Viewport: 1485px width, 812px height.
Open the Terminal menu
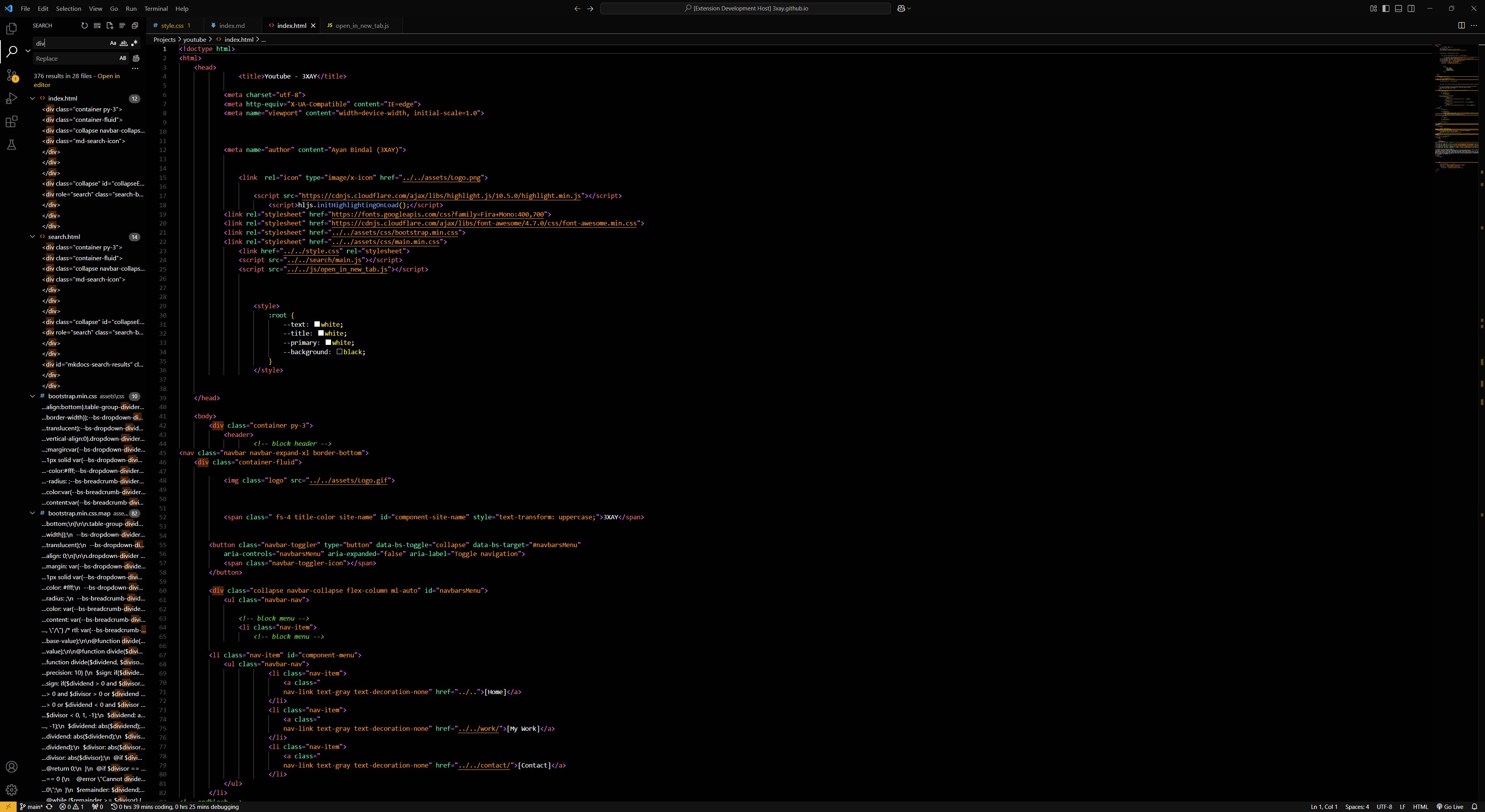pyautogui.click(x=155, y=9)
